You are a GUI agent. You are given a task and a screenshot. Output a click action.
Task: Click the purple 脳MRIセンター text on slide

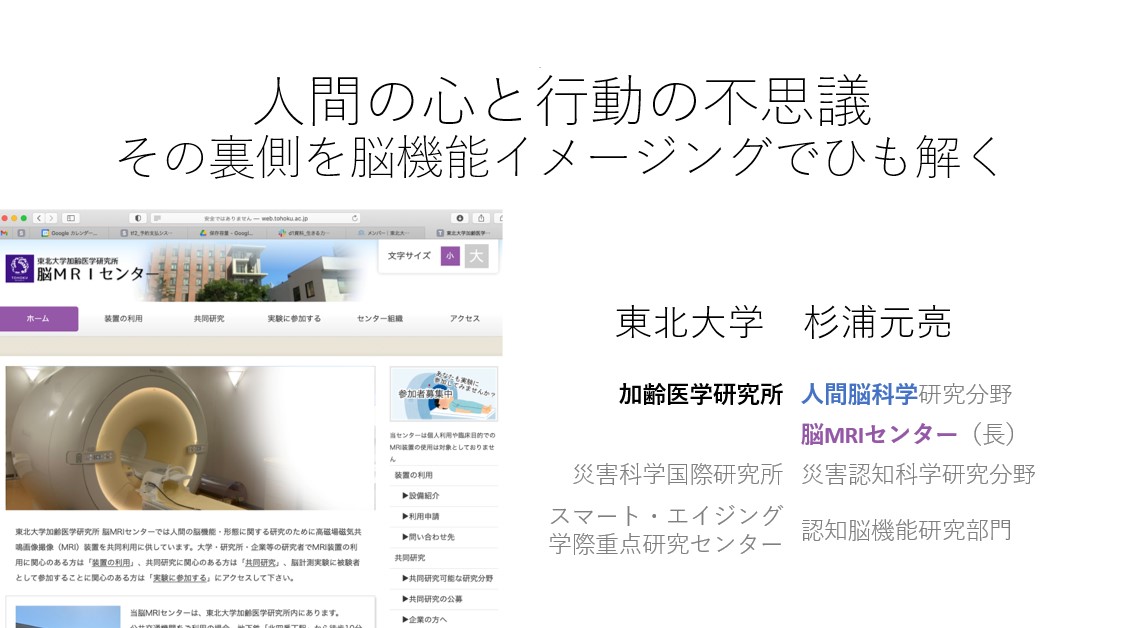pyautogui.click(x=879, y=434)
